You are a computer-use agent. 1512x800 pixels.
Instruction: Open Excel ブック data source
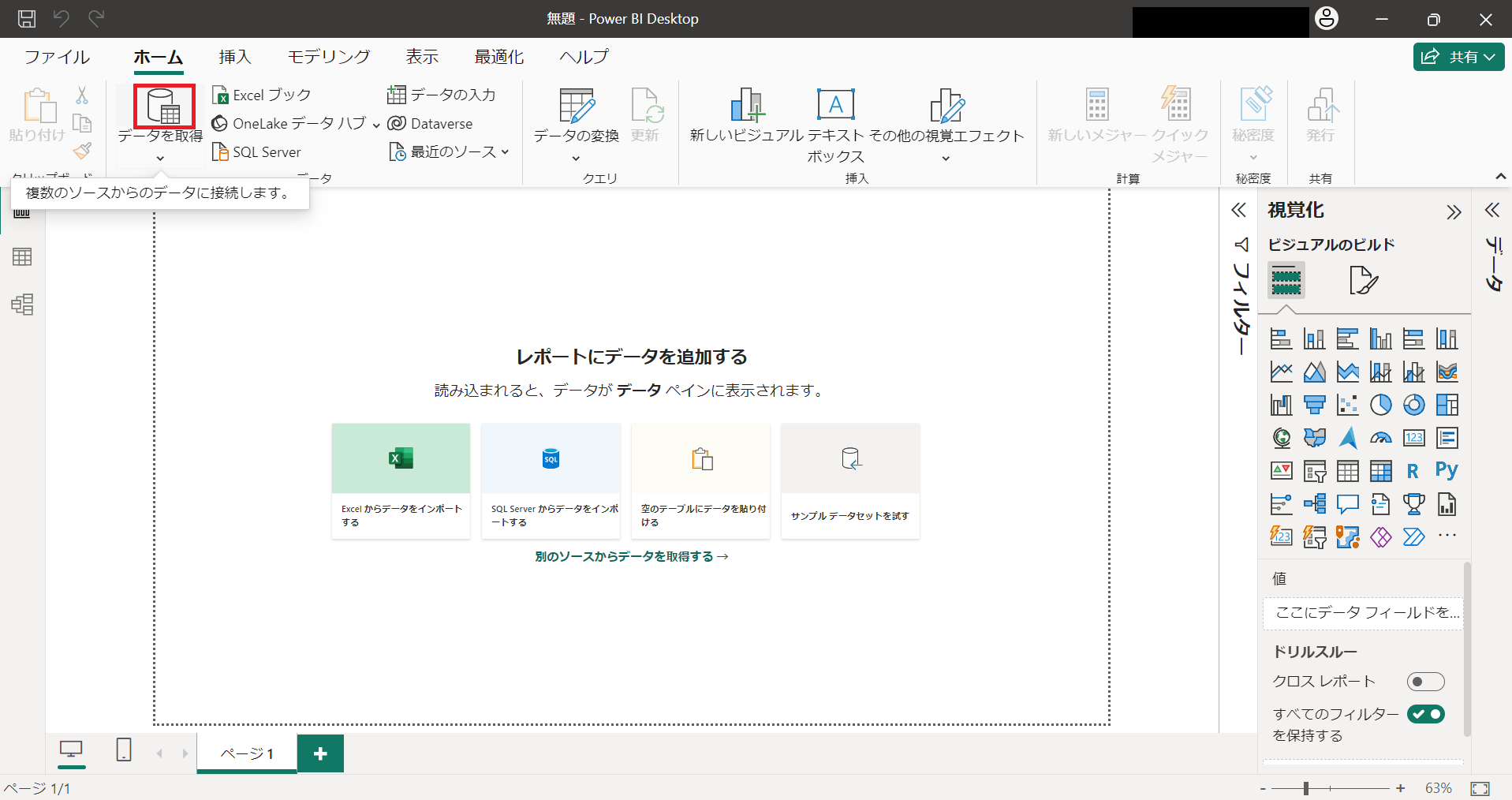tap(263, 95)
